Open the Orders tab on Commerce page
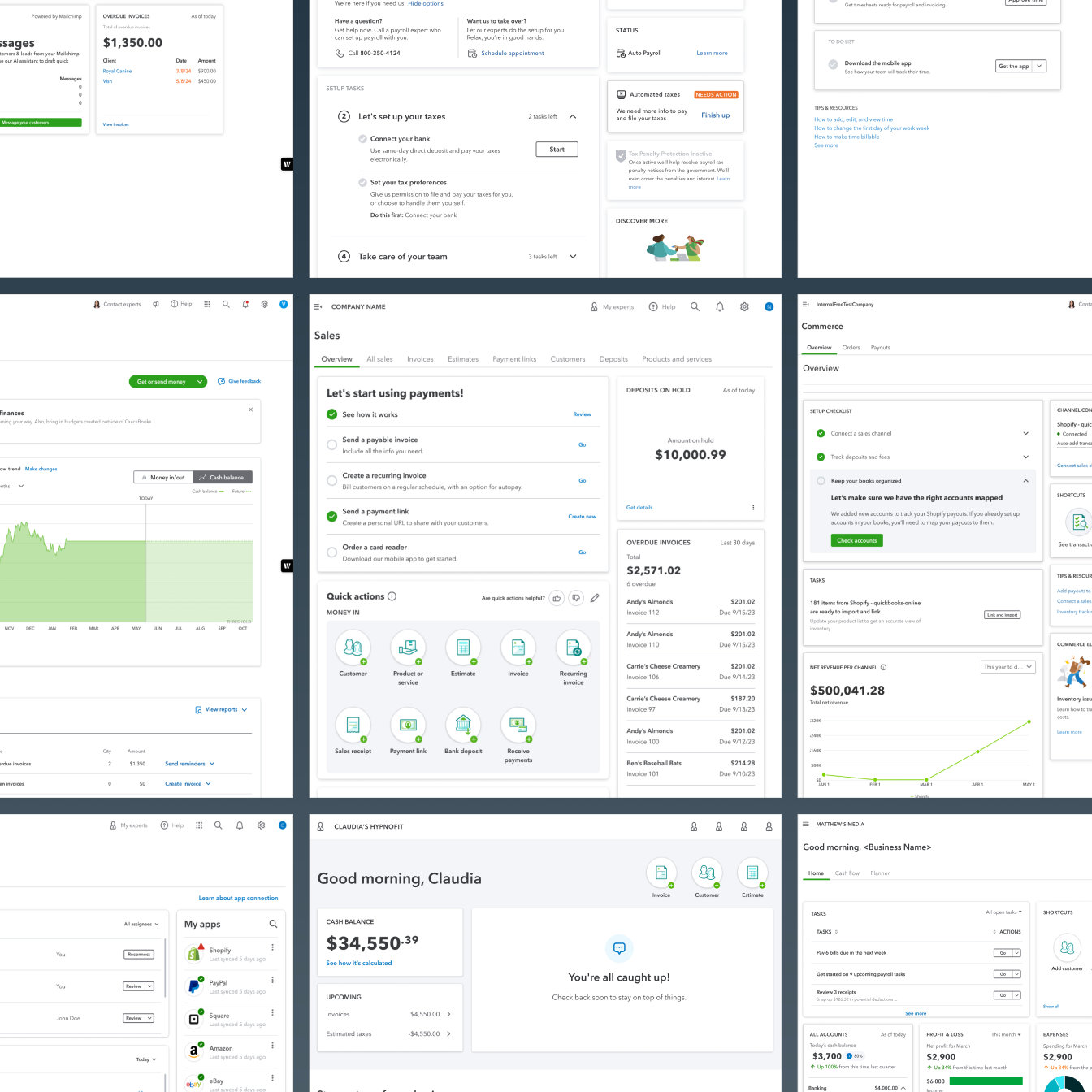 tap(851, 348)
